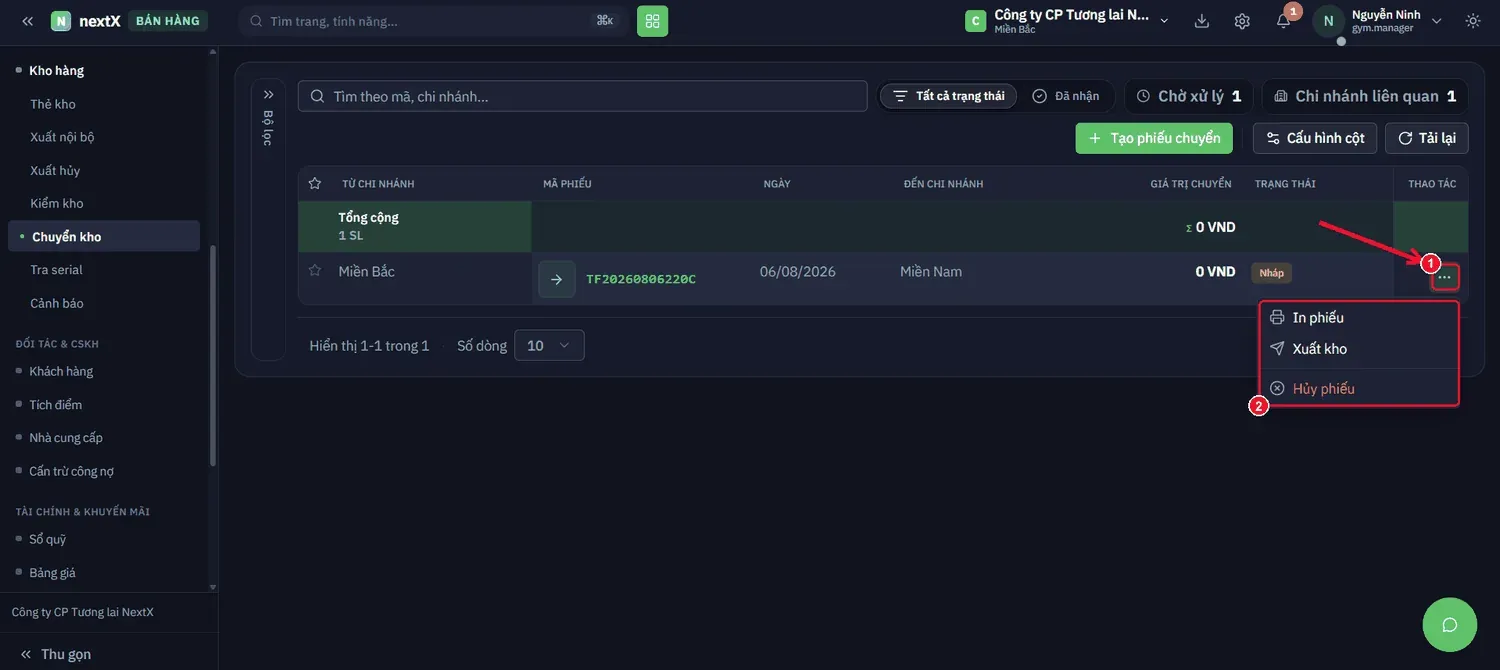Choose Xuất kho from the context menu
1500x670 pixels.
pyautogui.click(x=1359, y=349)
